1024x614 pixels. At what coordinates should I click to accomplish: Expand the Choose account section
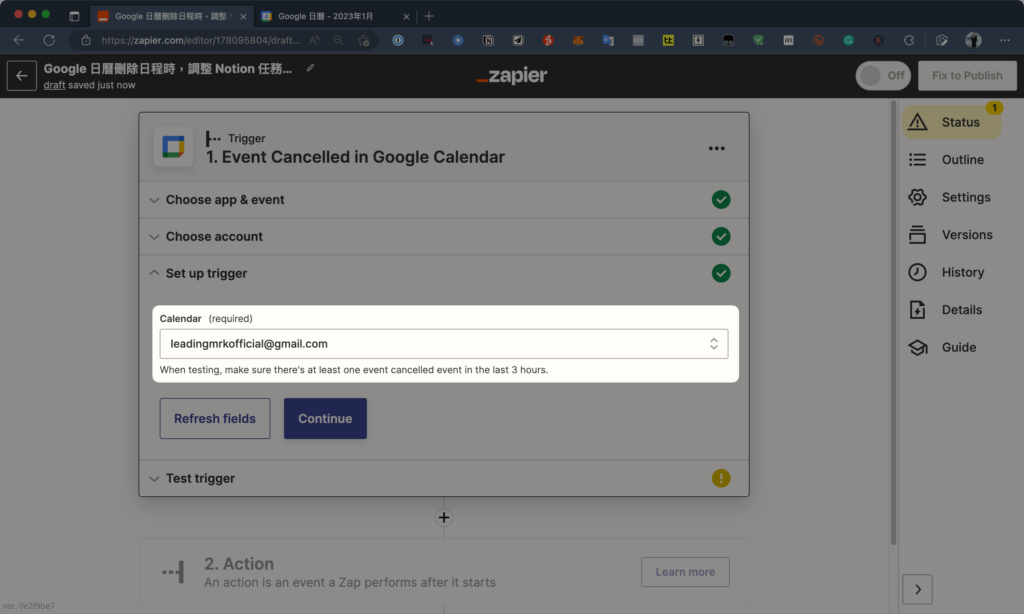coord(444,236)
